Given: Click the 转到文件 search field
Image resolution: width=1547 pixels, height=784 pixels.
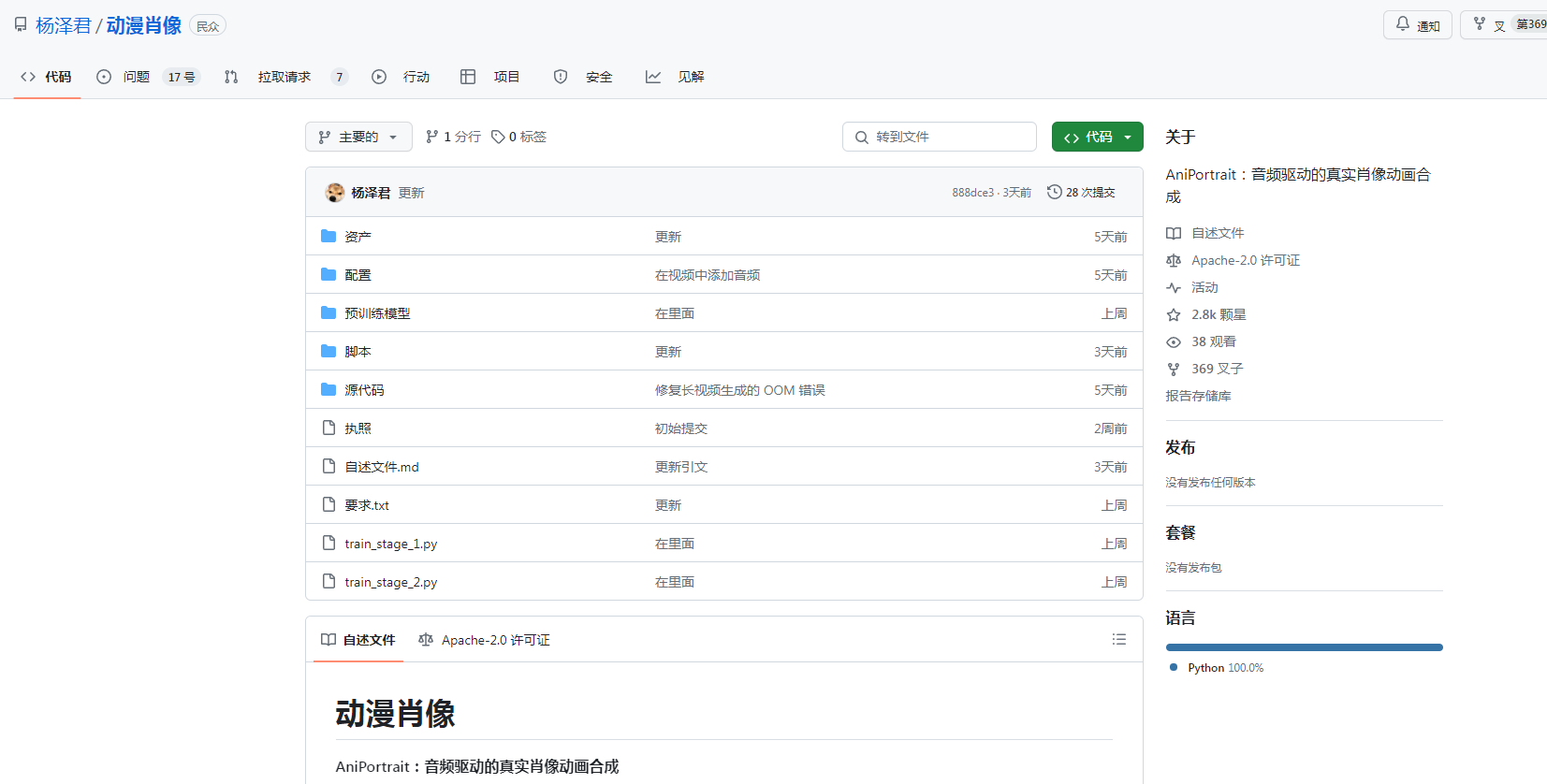Looking at the screenshot, I should (x=939, y=138).
